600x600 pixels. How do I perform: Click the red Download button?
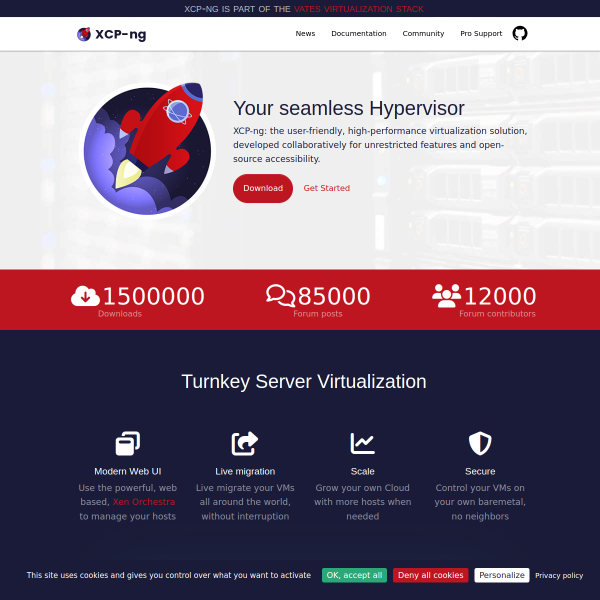pyautogui.click(x=263, y=188)
